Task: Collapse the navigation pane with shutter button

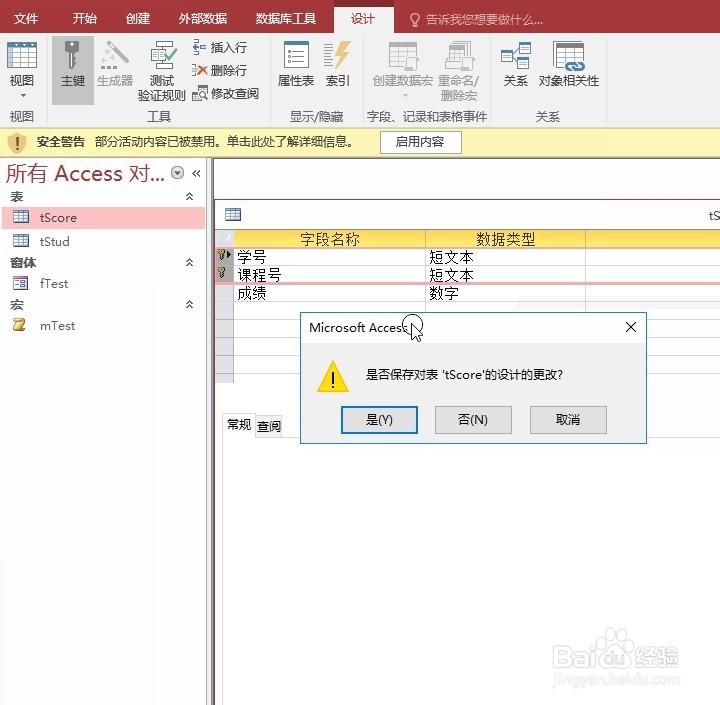Action: 197,173
